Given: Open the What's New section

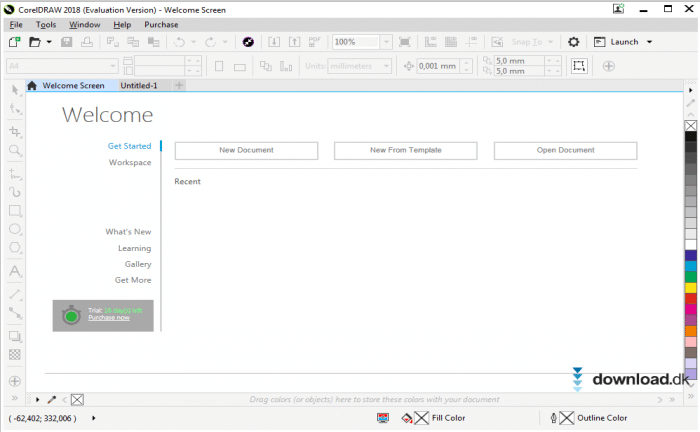Looking at the screenshot, I should pyautogui.click(x=129, y=232).
